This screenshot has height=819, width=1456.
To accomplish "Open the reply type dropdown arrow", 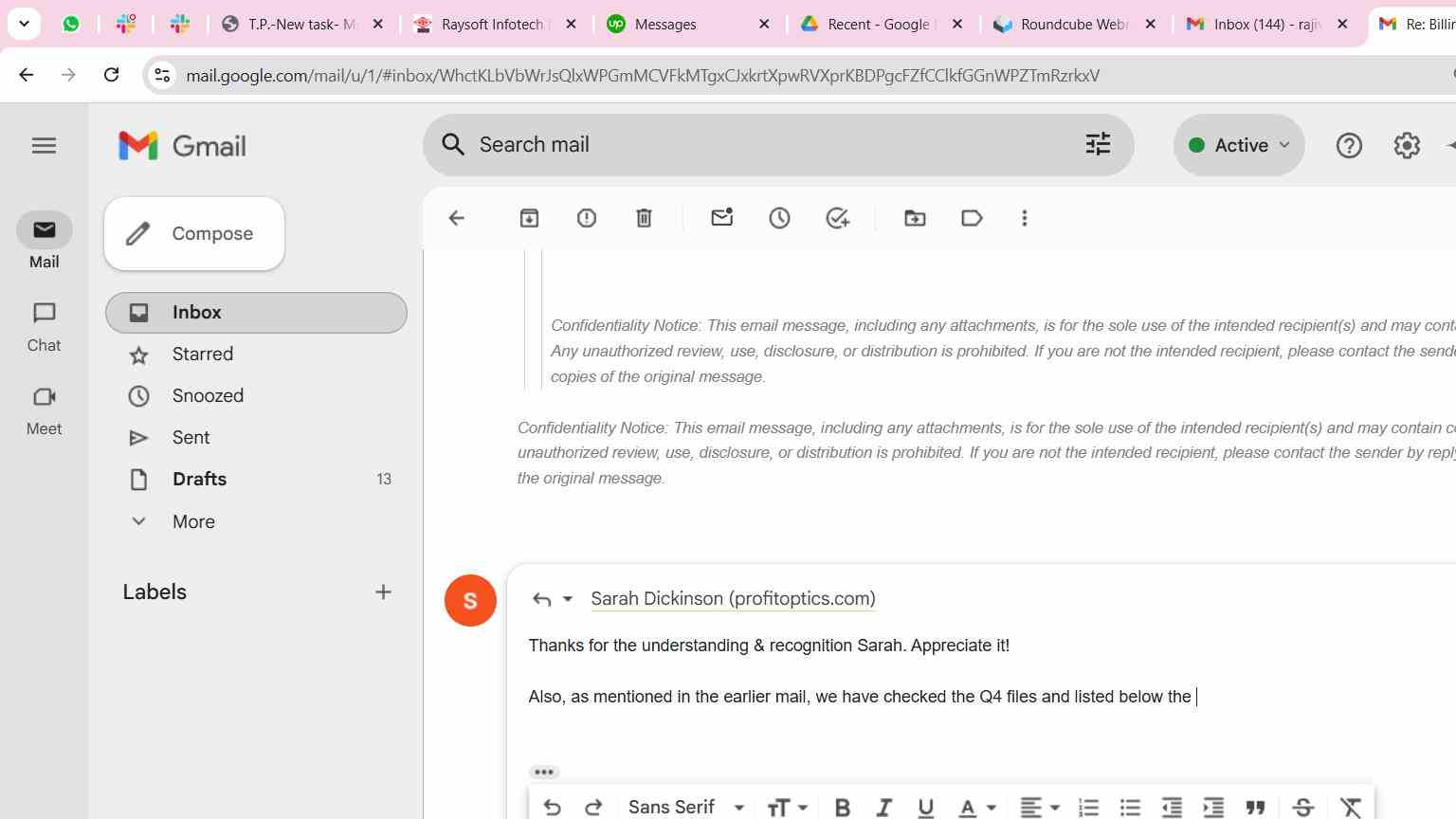I will [x=567, y=599].
